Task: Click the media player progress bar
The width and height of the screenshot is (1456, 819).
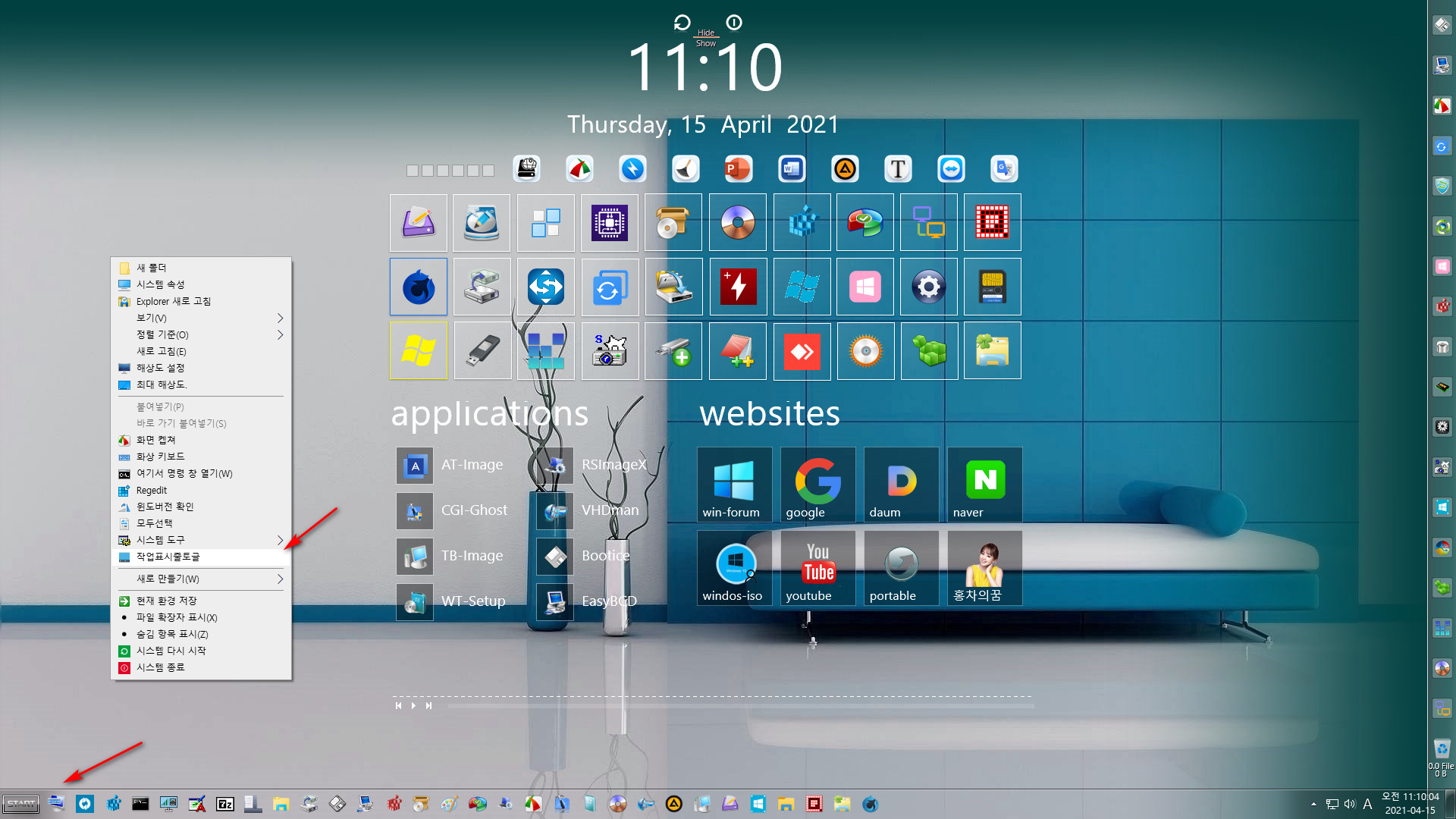Action: [x=741, y=706]
